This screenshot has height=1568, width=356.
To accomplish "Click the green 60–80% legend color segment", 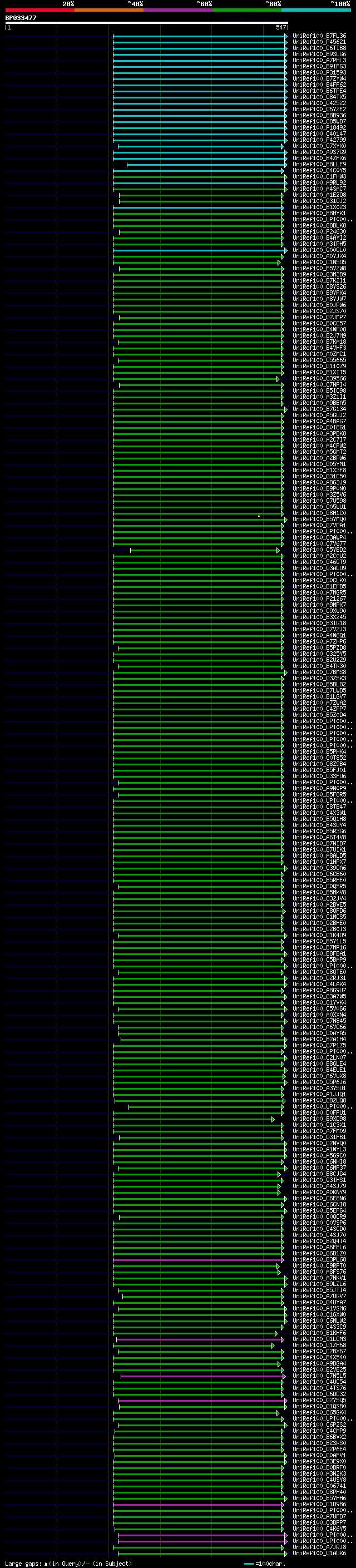I will (247, 10).
